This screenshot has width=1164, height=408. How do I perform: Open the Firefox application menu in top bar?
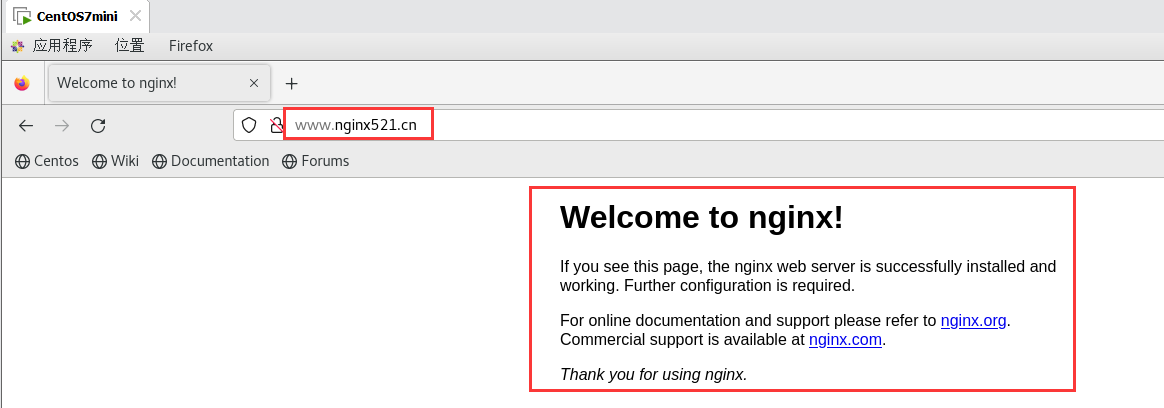point(191,46)
